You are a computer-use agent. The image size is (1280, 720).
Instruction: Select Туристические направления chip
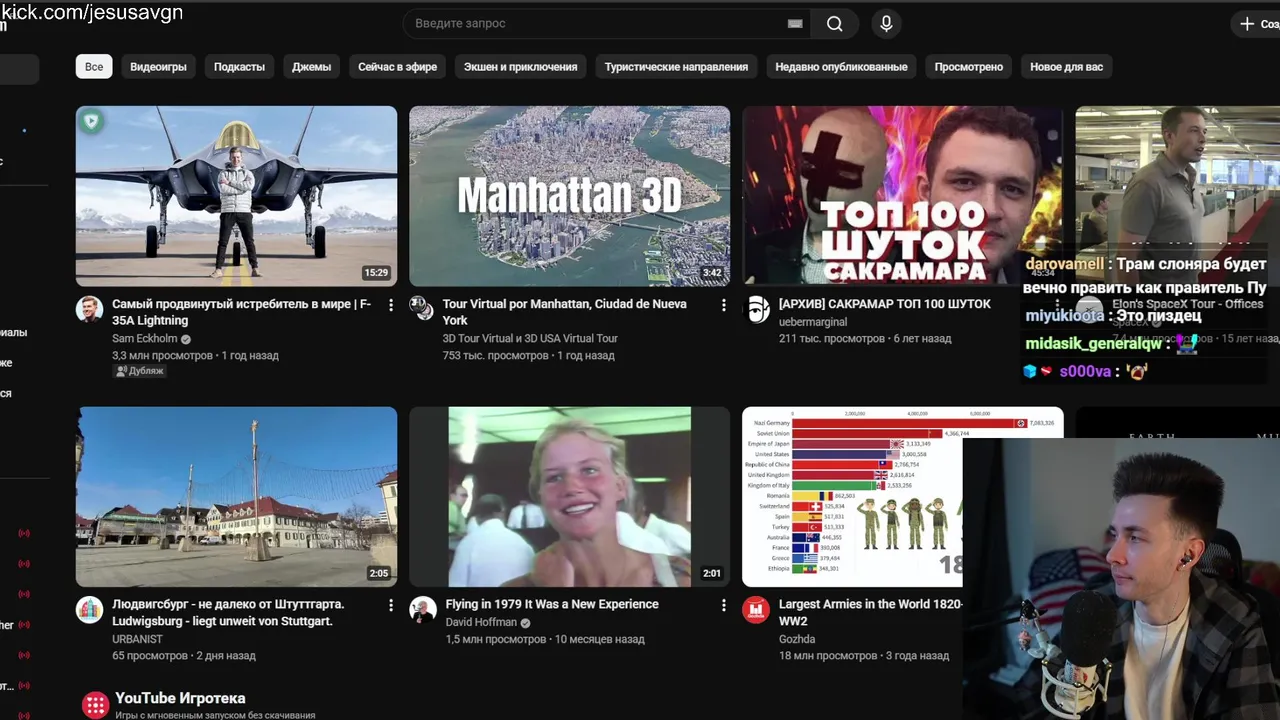point(676,67)
